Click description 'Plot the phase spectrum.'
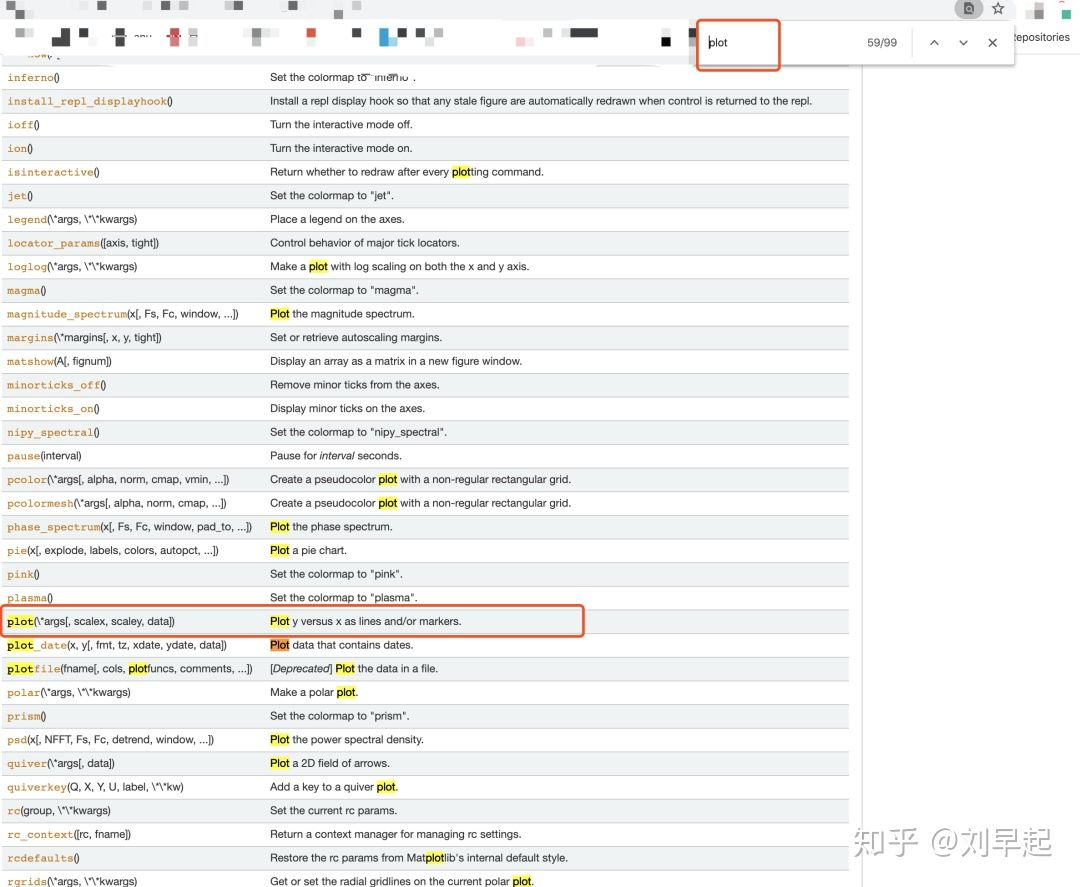The image size is (1080, 887). coord(331,527)
